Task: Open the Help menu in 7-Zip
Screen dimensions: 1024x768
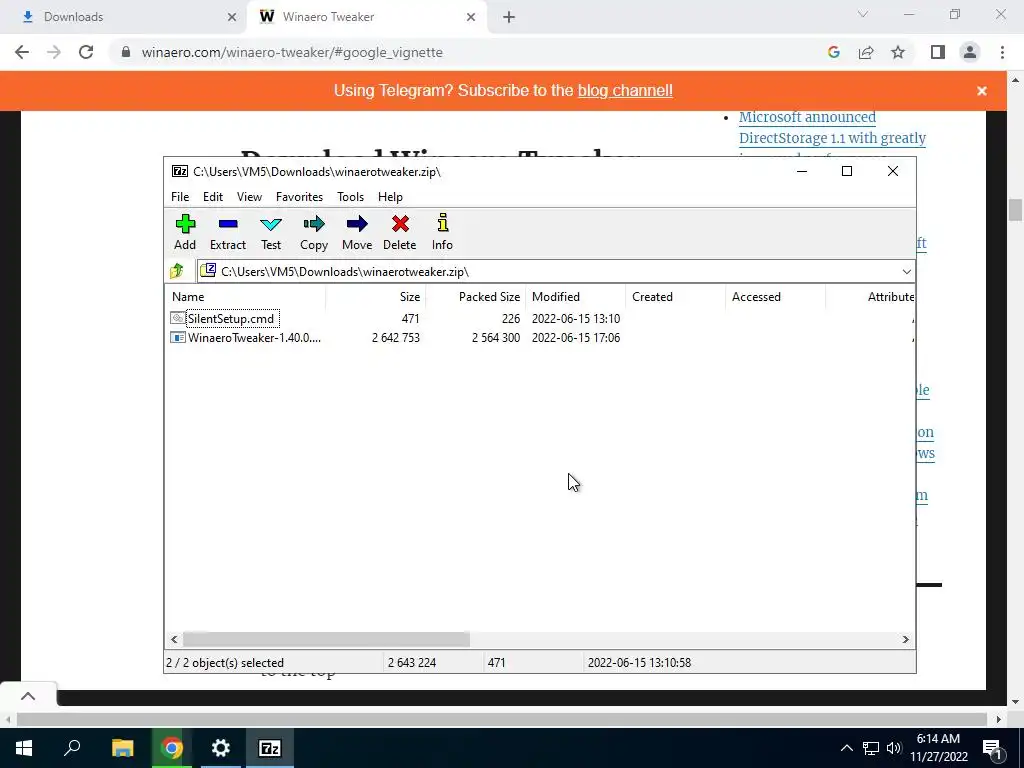Action: pos(391,197)
